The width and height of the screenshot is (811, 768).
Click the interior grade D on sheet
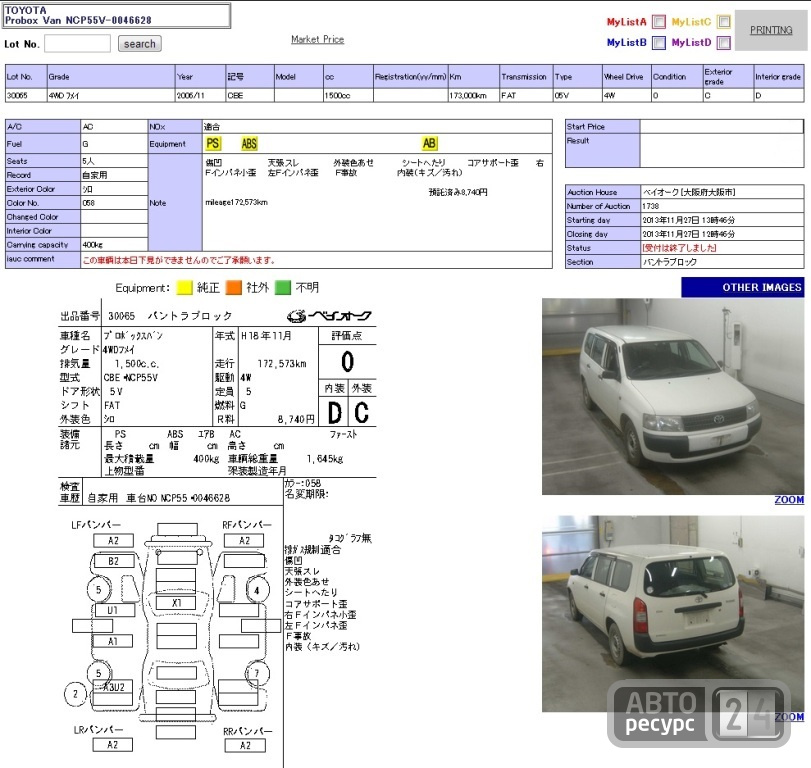(335, 413)
